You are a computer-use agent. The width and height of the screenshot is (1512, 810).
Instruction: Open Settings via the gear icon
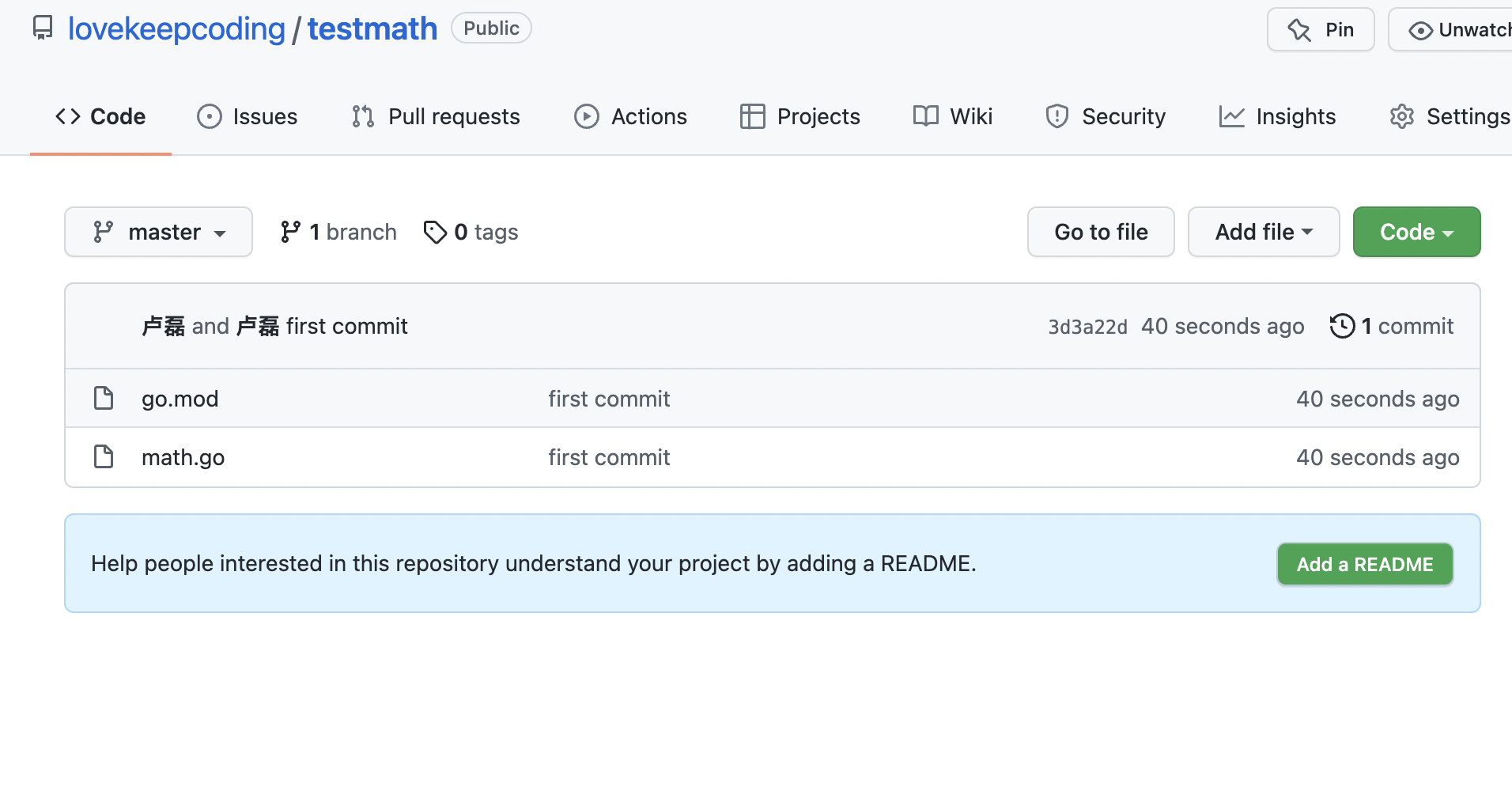[1402, 116]
